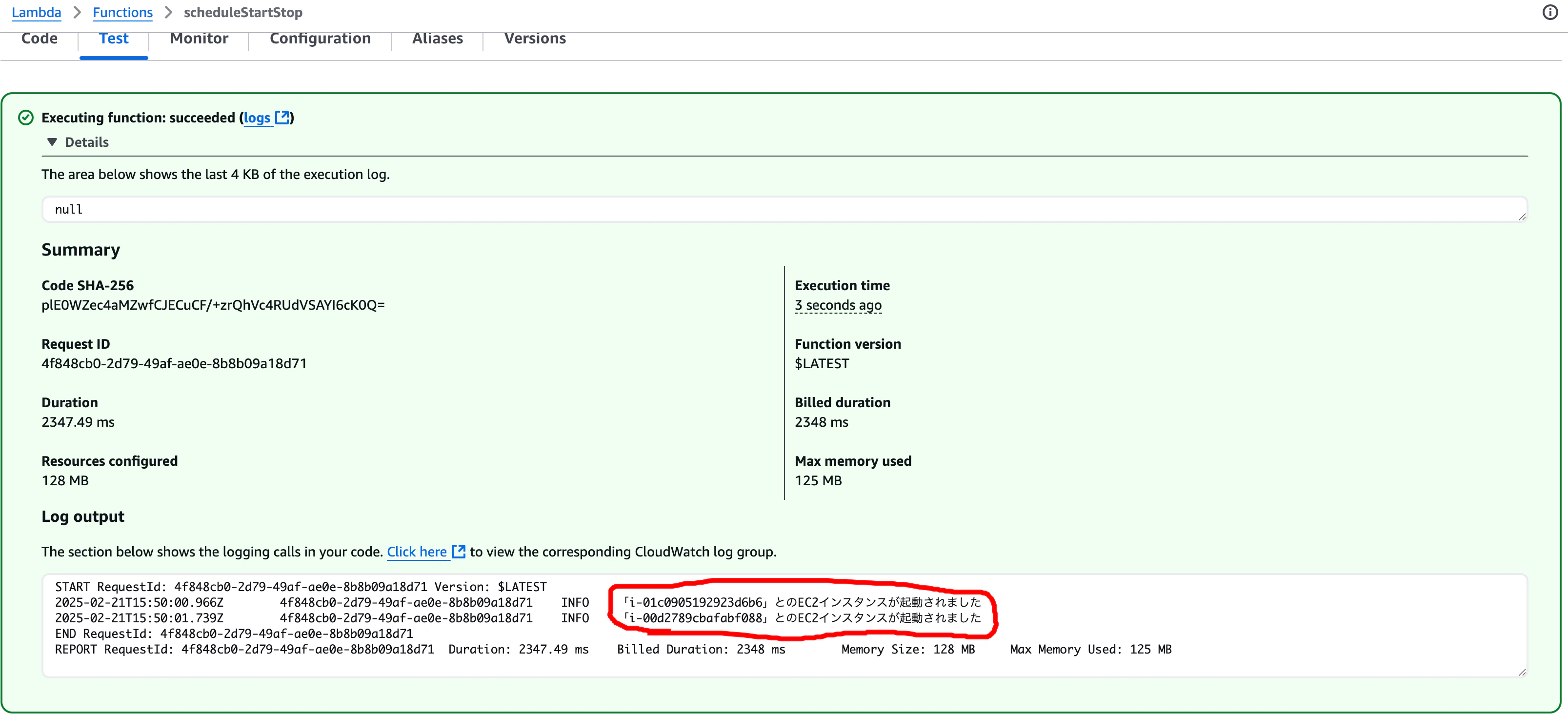Click the Log output heading
Viewport: 1568px width, 714px height.
83,516
